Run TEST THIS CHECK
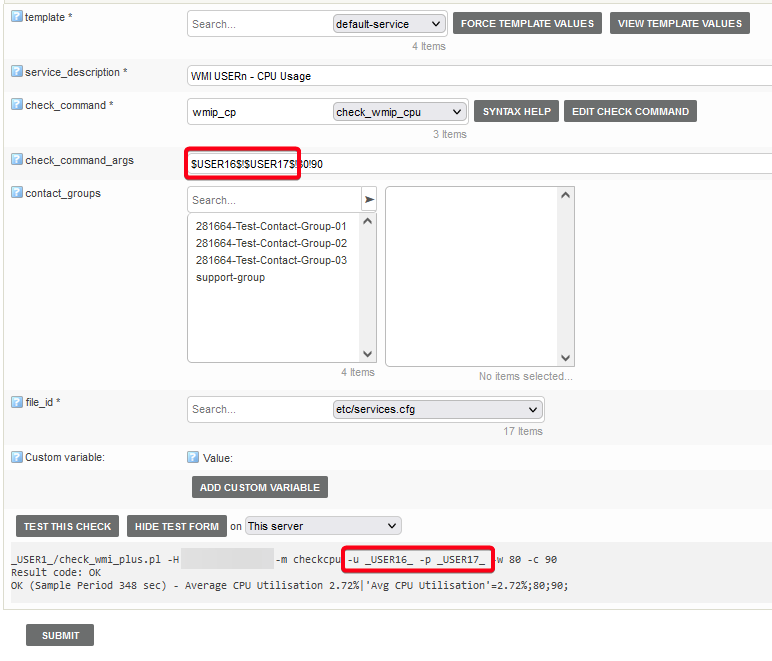The height and width of the screenshot is (661, 772). [67, 526]
